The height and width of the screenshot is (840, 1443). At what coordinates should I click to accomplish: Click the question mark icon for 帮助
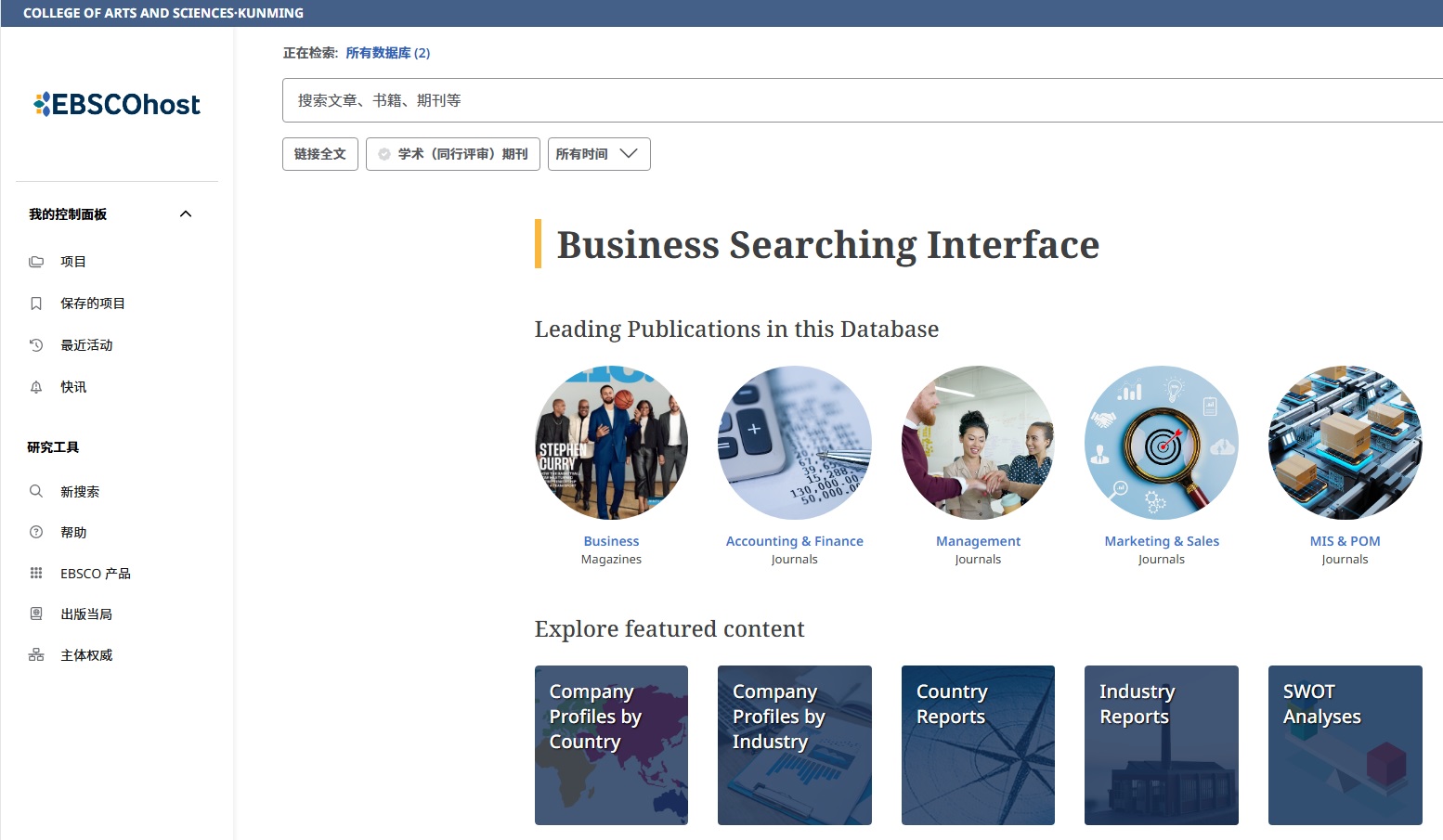point(36,532)
